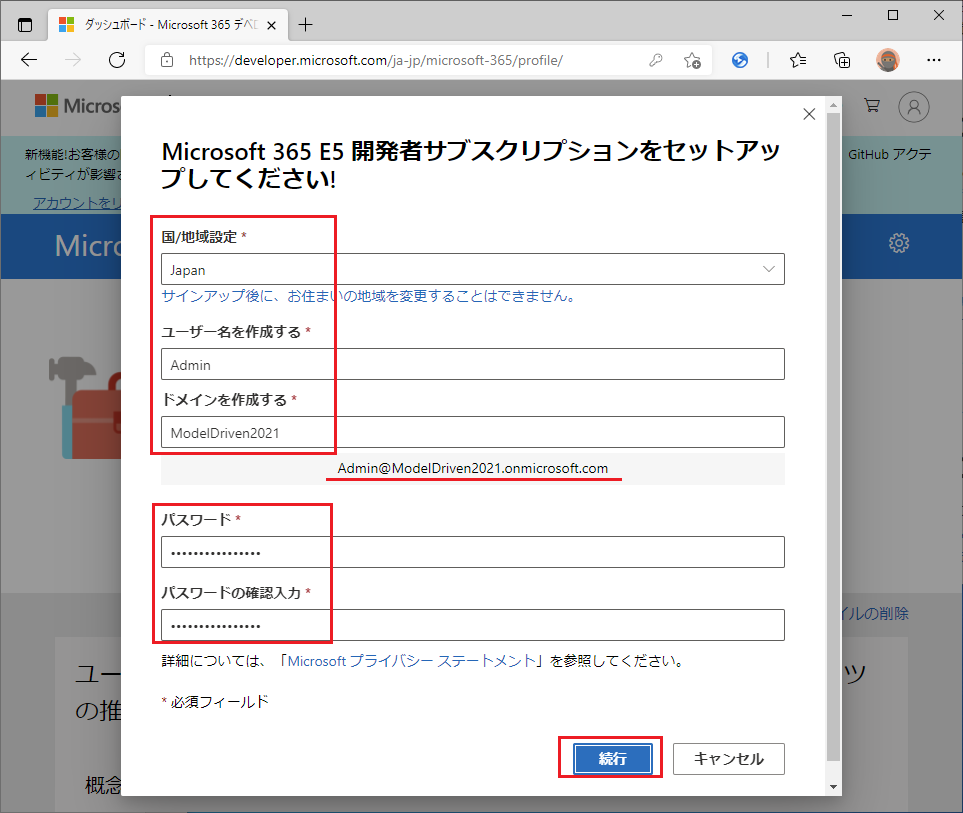Select the ダッシュボード - Microsoft 365 tab
Screen dimensions: 963x813
pyautogui.click(x=166, y=25)
